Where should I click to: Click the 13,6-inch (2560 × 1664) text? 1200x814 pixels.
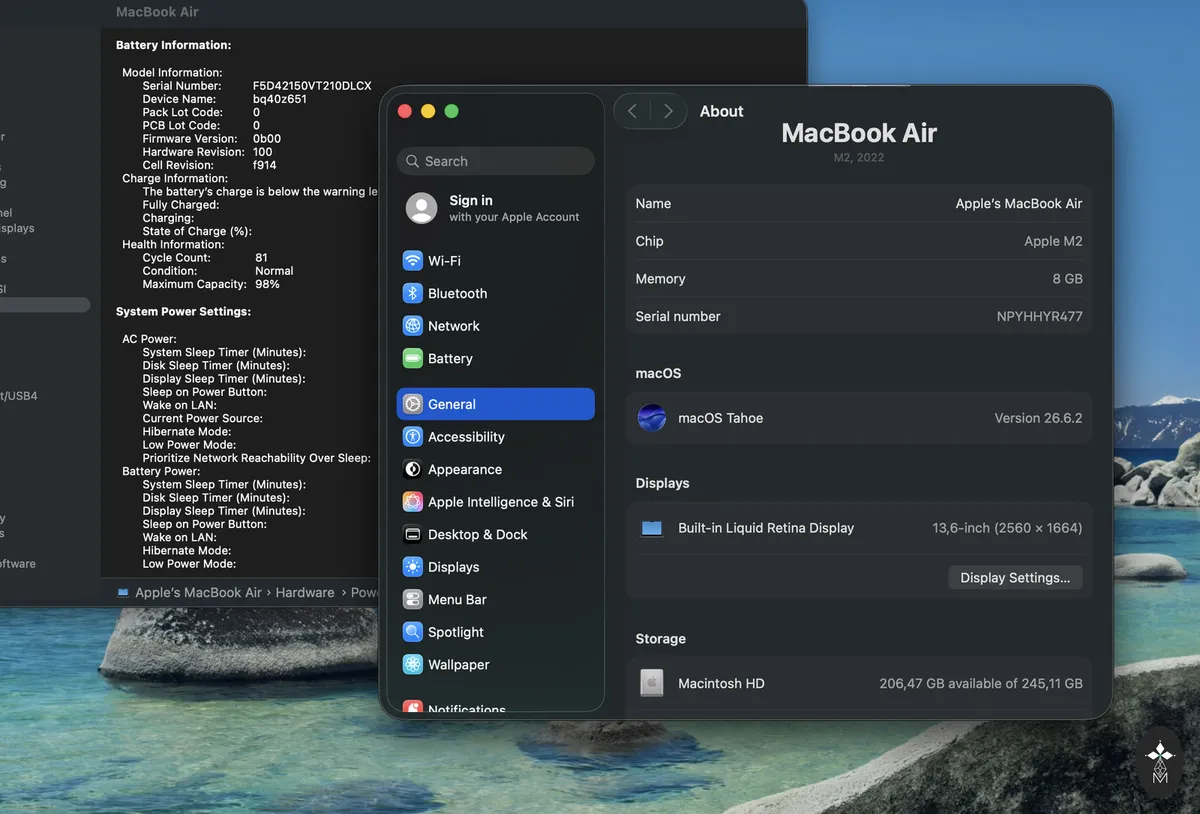(1007, 528)
